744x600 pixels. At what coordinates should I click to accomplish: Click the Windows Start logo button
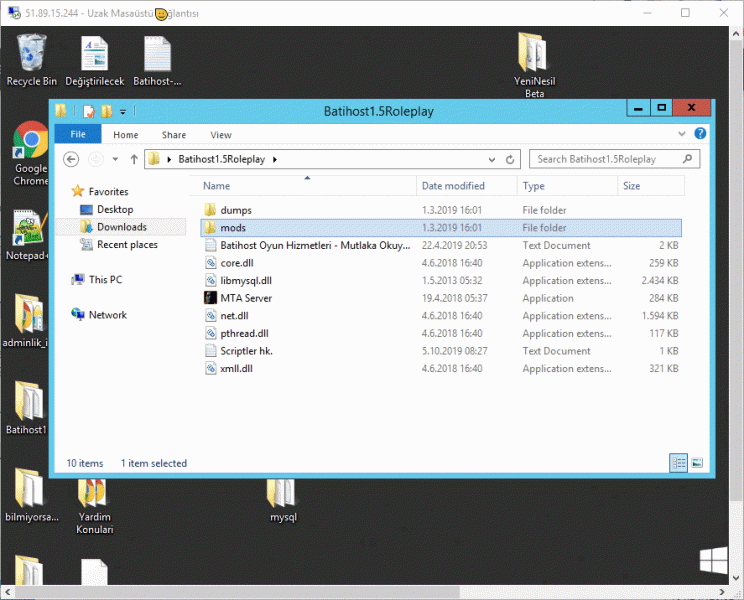pyautogui.click(x=713, y=560)
